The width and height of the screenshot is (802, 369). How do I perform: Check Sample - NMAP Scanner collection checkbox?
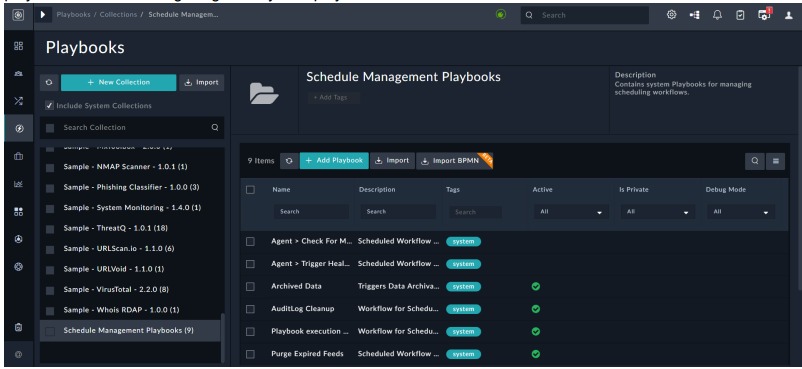[x=50, y=167]
